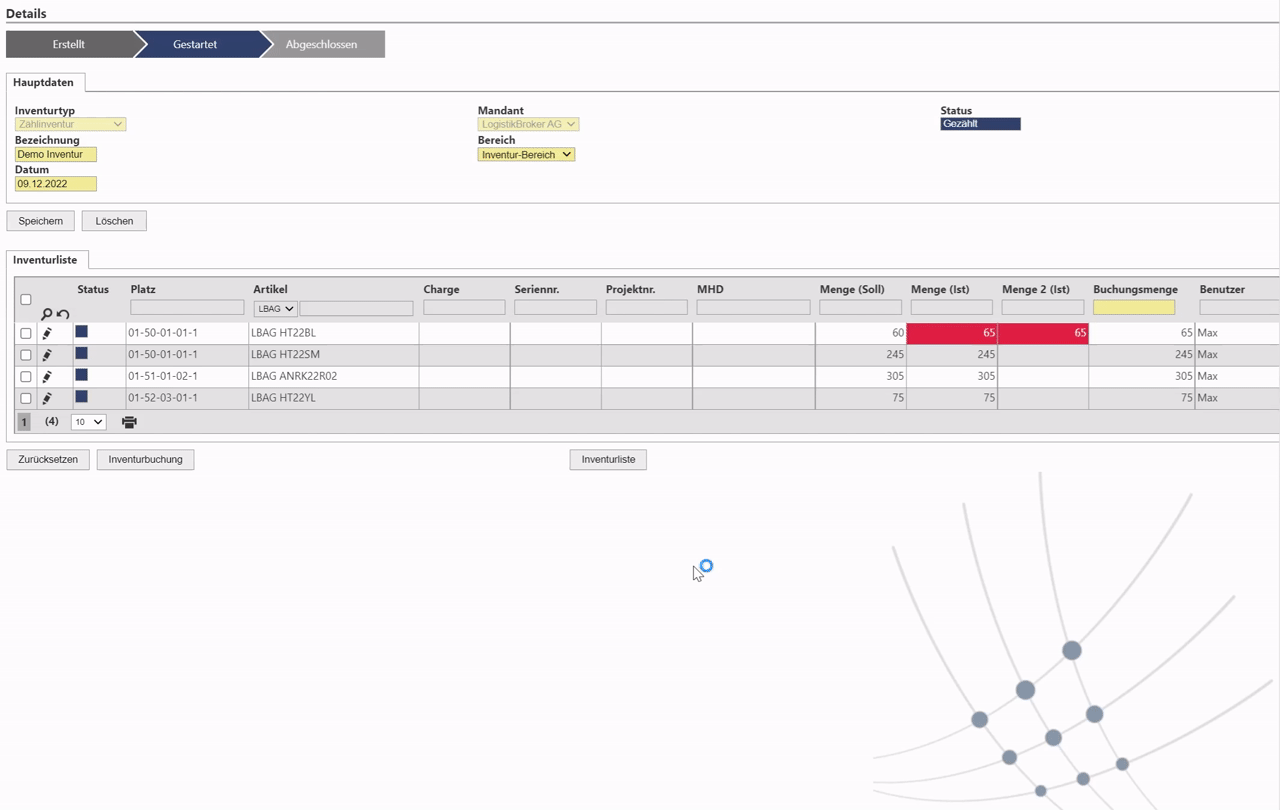Viewport: 1280px width, 810px height.
Task: Check the box for row LBAG HT22BL
Action: 26,333
